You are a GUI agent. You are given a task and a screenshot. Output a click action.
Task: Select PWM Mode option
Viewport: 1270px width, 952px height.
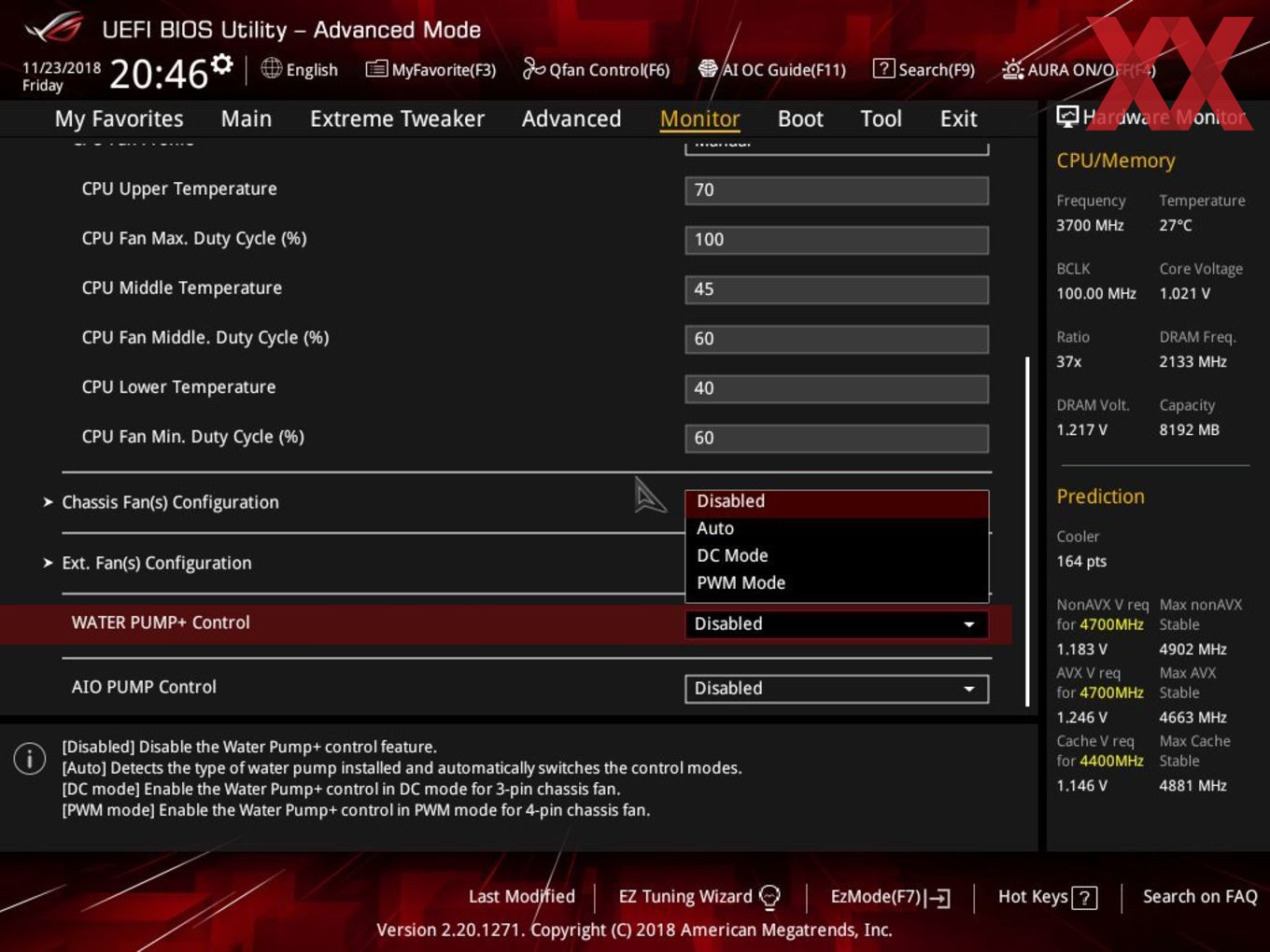837,582
